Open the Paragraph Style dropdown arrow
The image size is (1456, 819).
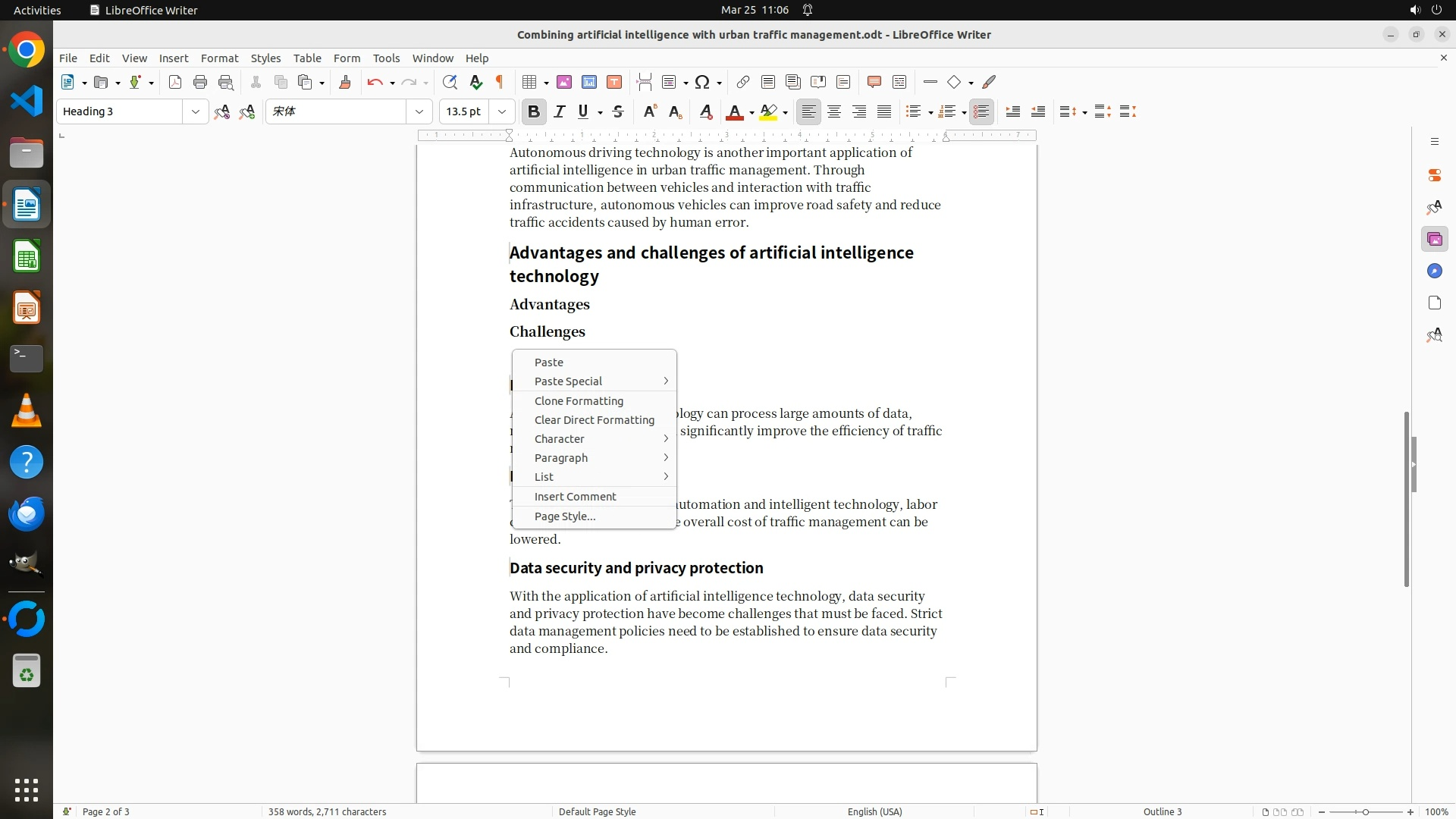195,111
